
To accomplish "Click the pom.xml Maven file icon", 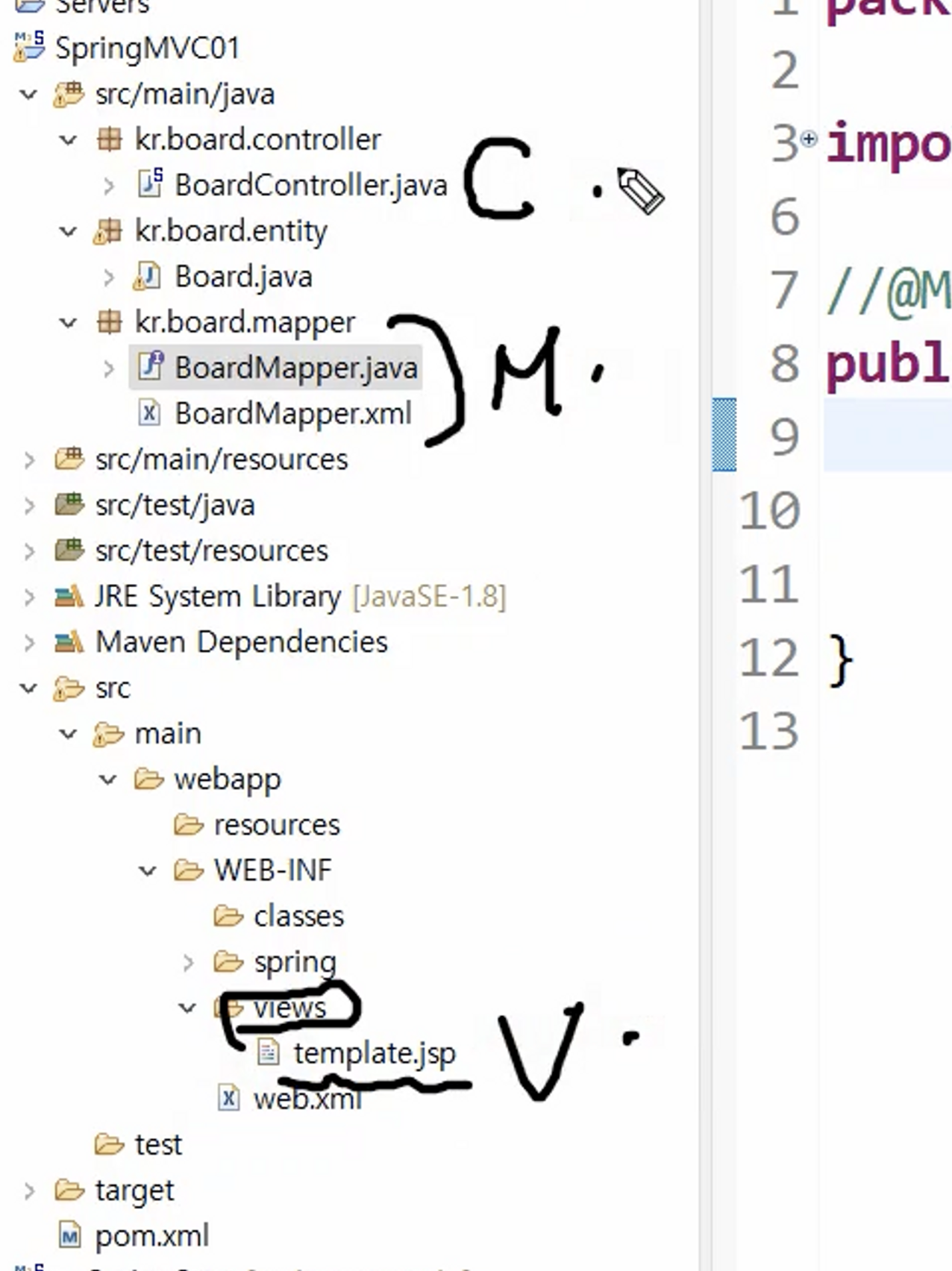I will (x=69, y=1237).
